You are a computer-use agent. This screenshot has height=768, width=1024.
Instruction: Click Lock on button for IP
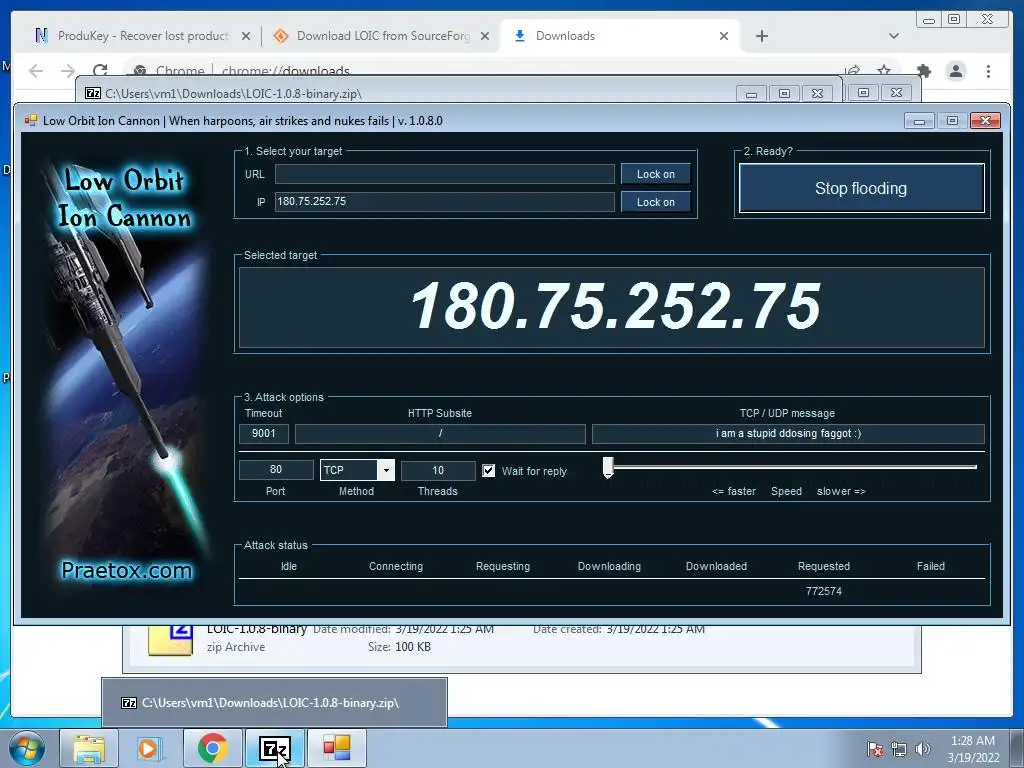point(656,202)
